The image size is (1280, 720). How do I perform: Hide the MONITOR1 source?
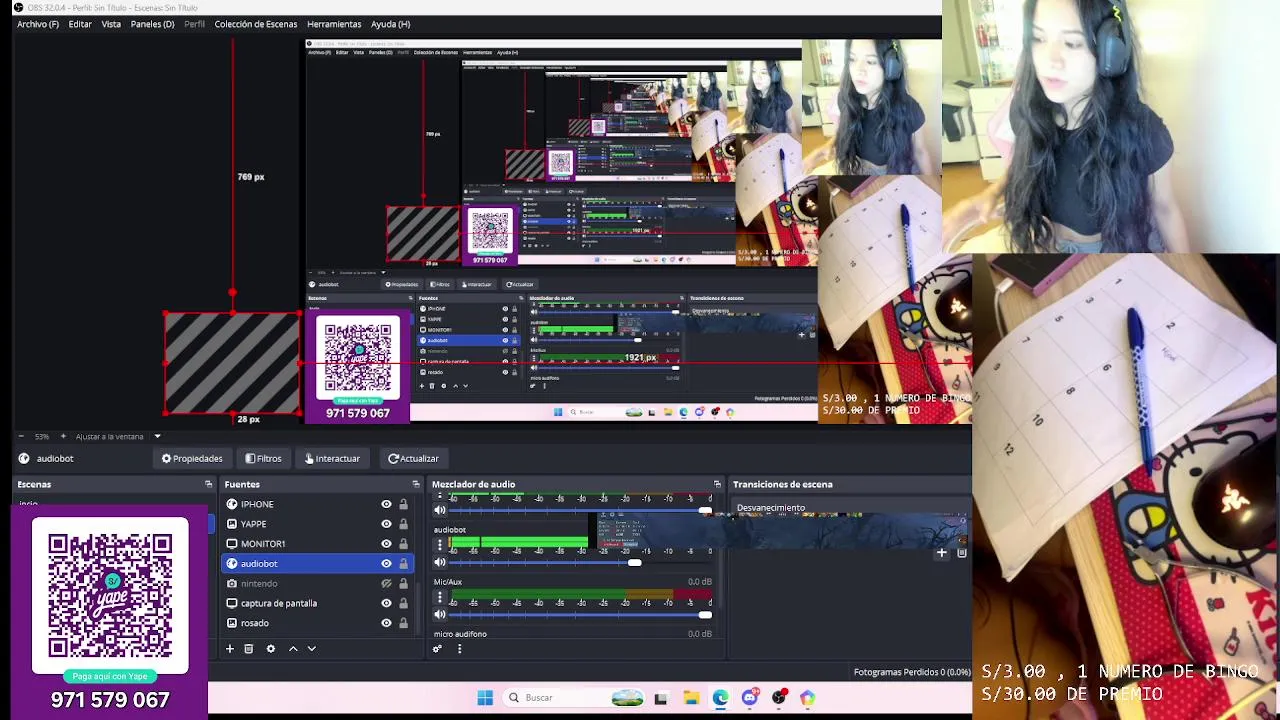point(386,544)
